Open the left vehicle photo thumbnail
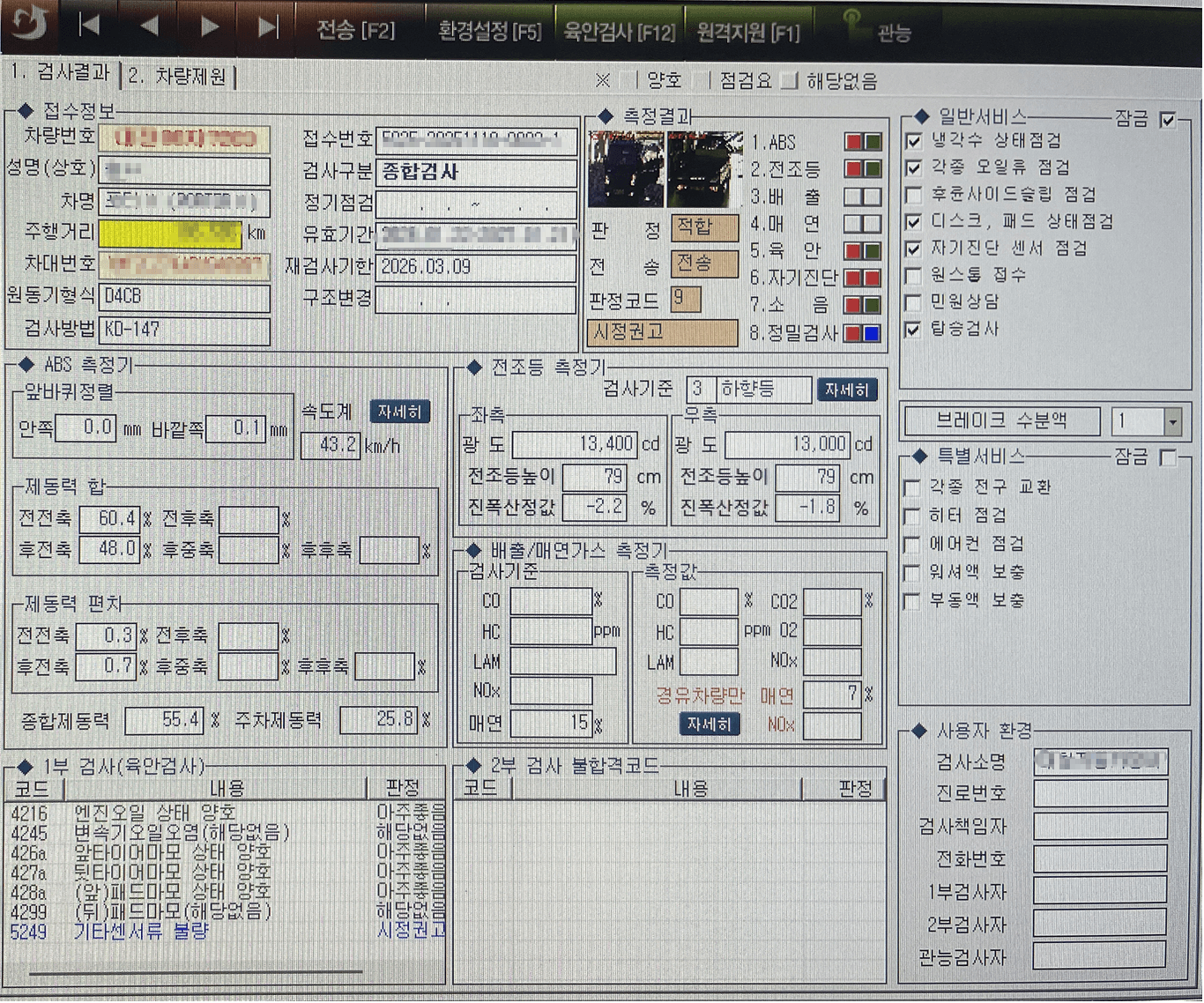Image resolution: width=1204 pixels, height=1003 pixels. click(x=625, y=168)
